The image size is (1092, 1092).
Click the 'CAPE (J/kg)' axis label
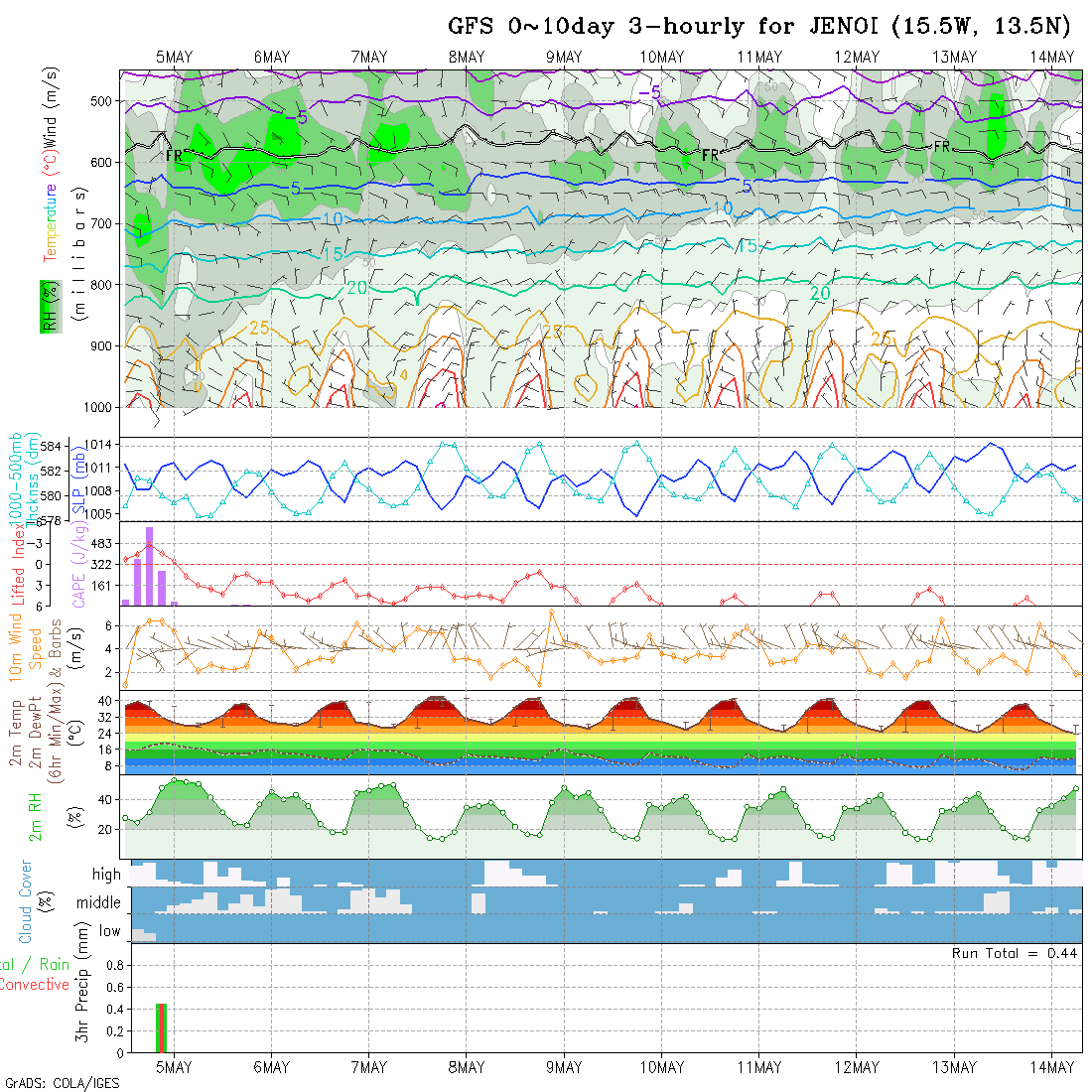tap(78, 565)
